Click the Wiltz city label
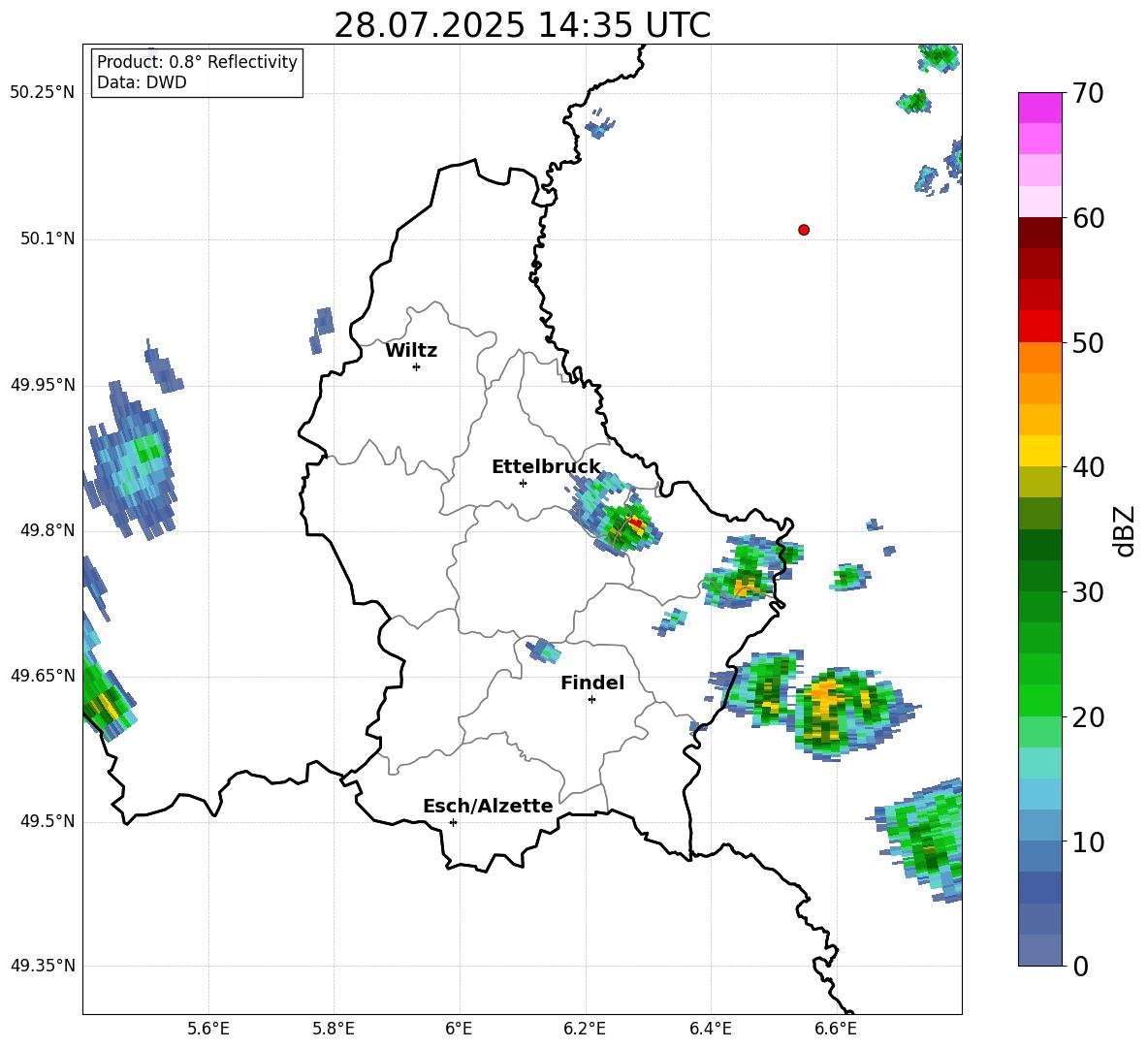This screenshot has width=1148, height=1048. point(411,351)
